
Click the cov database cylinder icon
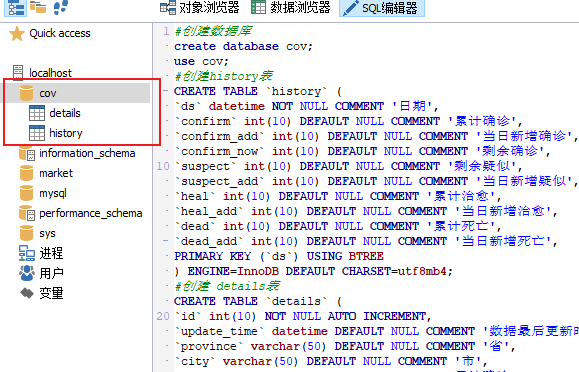pos(26,93)
